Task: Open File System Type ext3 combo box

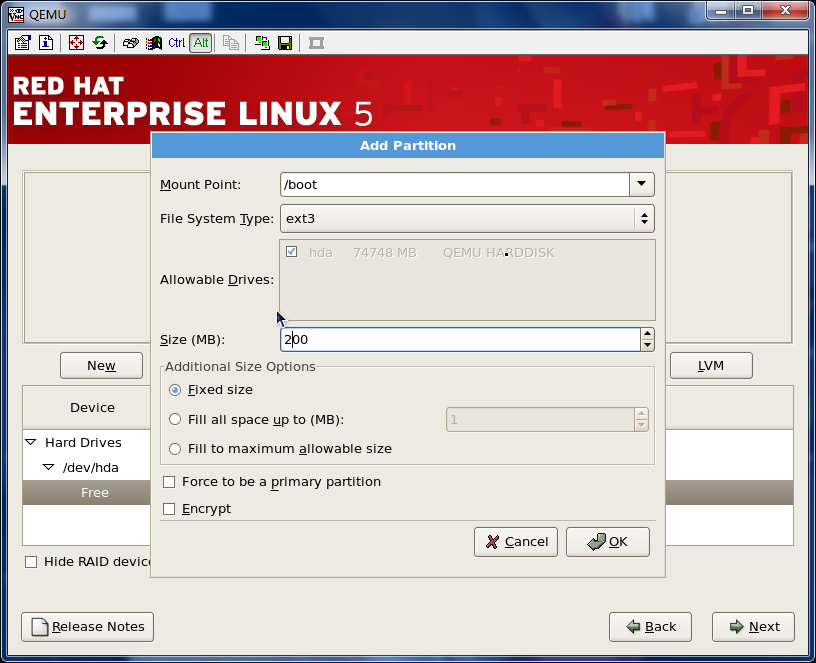Action: (467, 218)
